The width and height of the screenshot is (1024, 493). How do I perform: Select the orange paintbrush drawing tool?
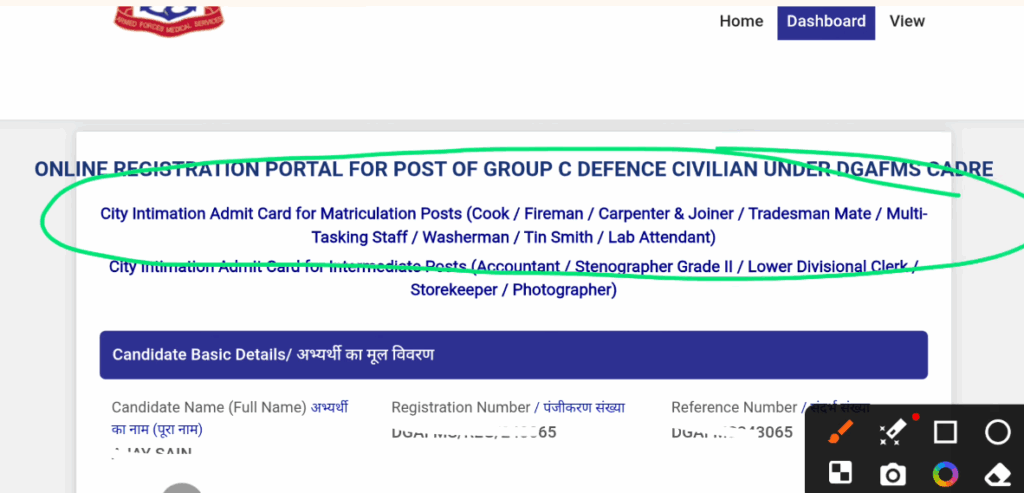[x=842, y=432]
